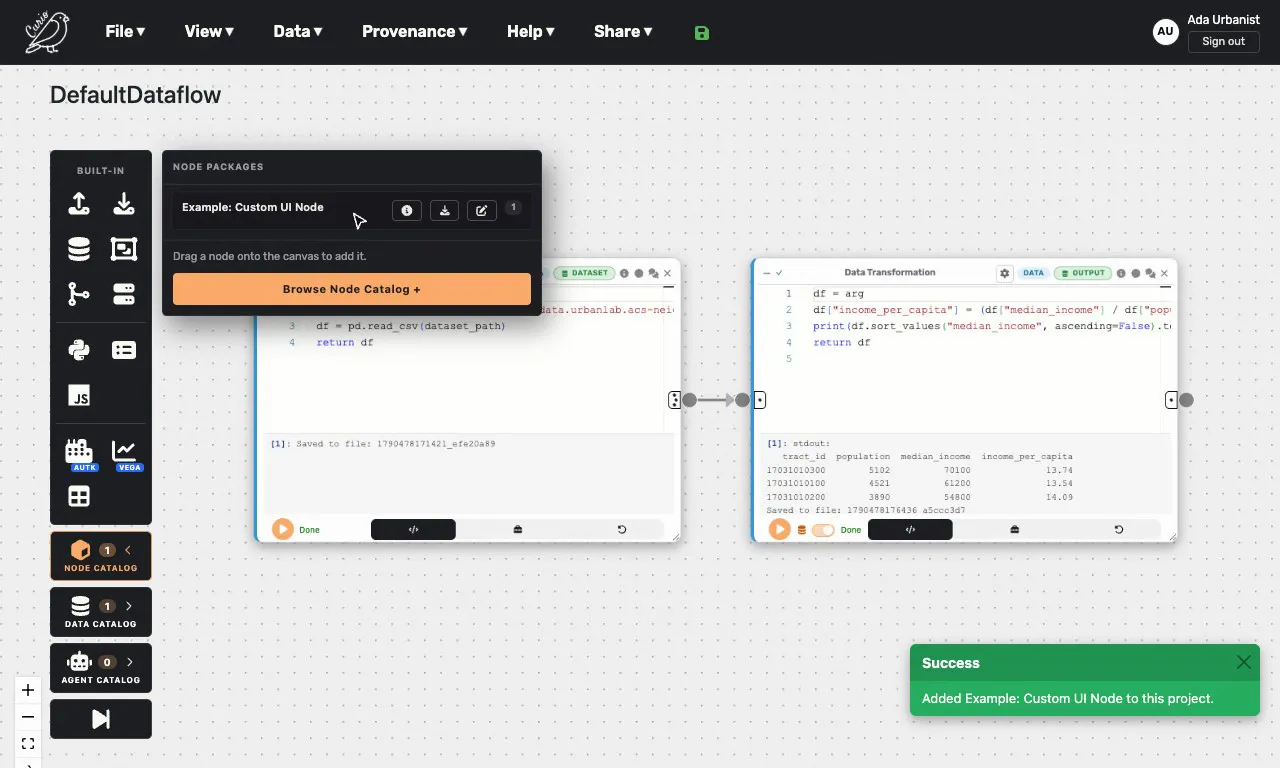Viewport: 1280px width, 768px height.
Task: Select the download (data export) node icon
Action: point(124,204)
